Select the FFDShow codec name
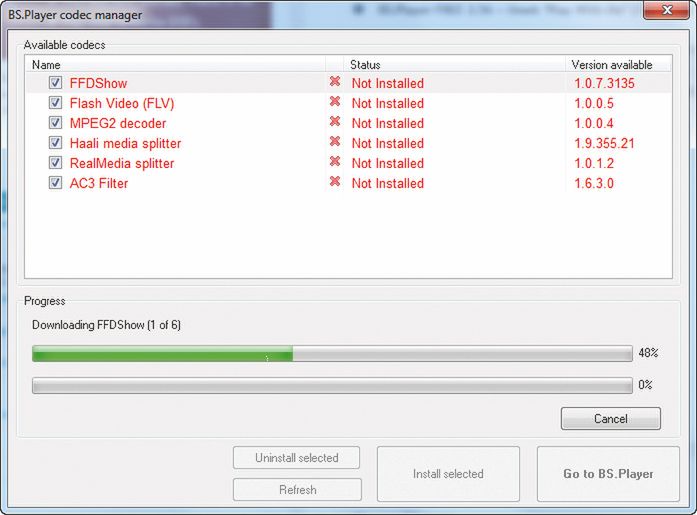The image size is (697, 515). click(98, 83)
